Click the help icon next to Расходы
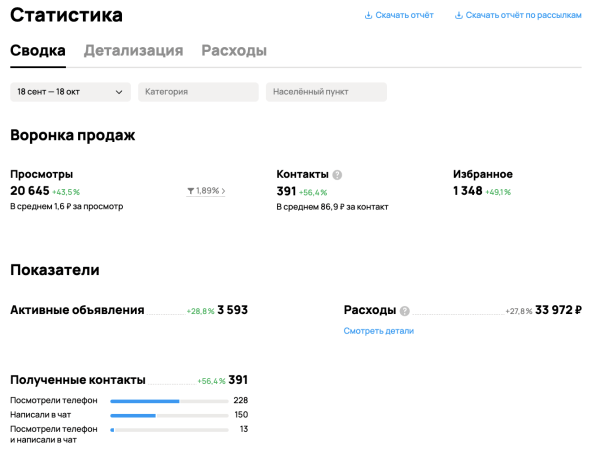Viewport: 600px width, 465px height. 404,311
